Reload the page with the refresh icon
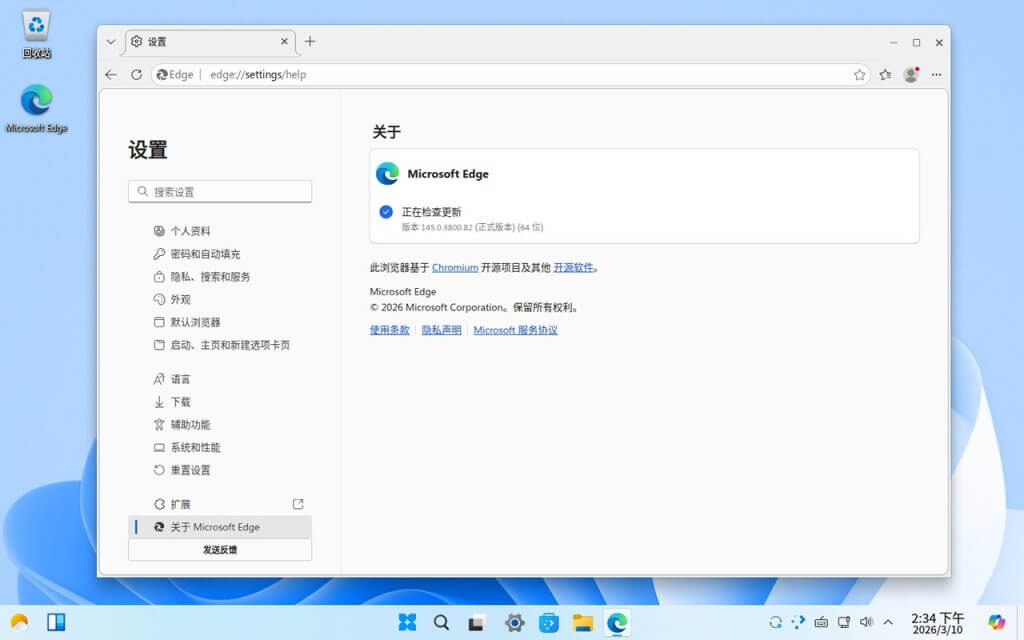This screenshot has height=640, width=1024. tap(136, 74)
